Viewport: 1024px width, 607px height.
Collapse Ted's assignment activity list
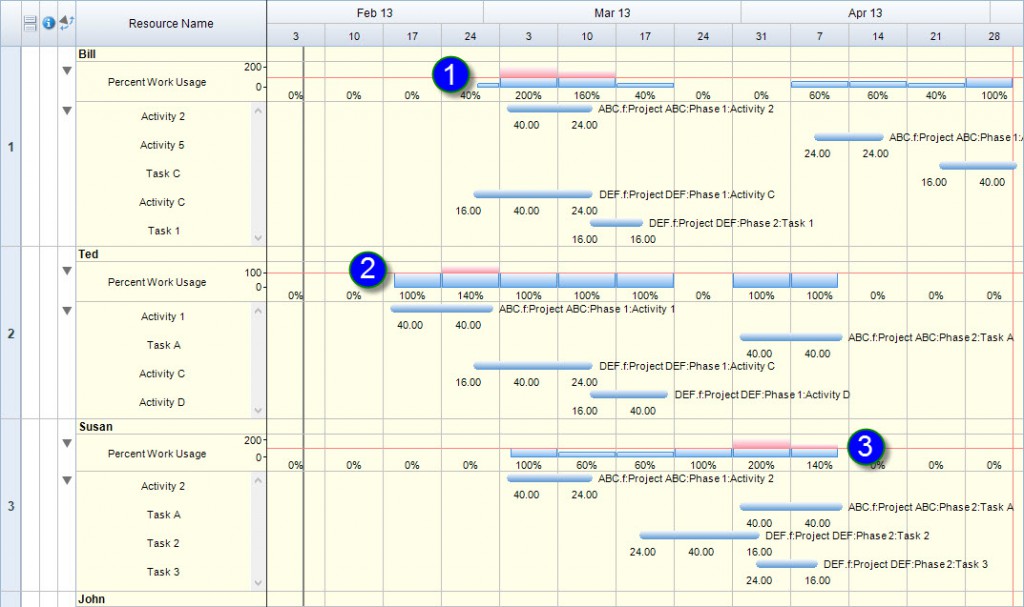click(67, 310)
